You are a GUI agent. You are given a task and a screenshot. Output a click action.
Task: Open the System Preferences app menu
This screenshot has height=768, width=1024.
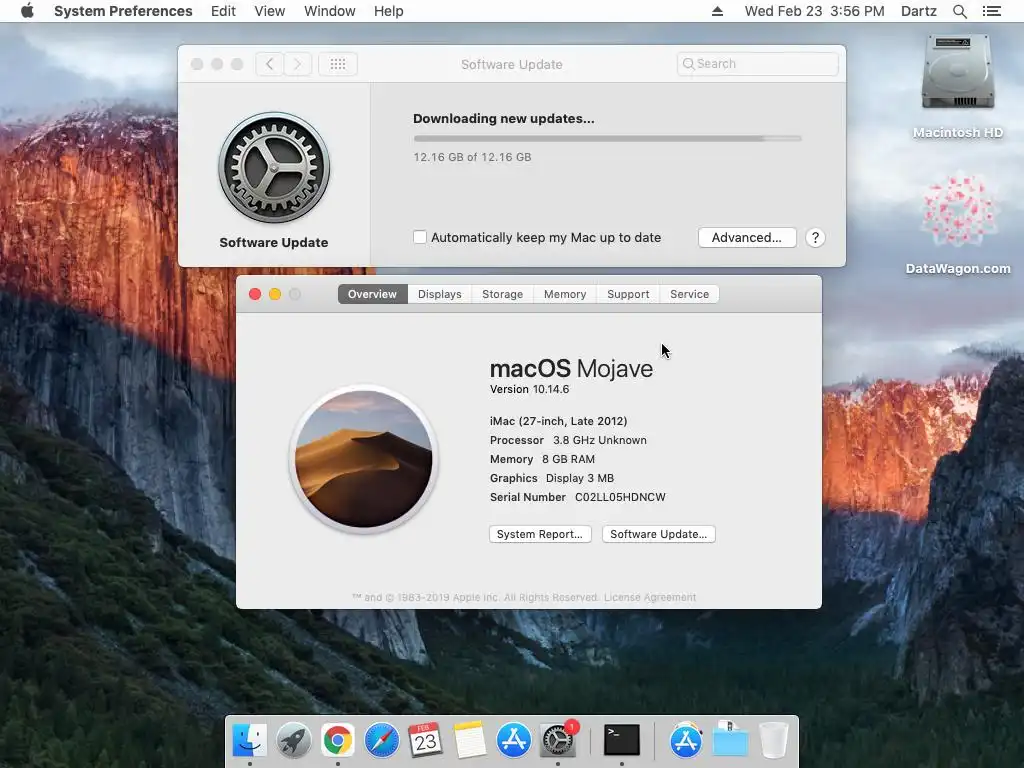coord(123,11)
